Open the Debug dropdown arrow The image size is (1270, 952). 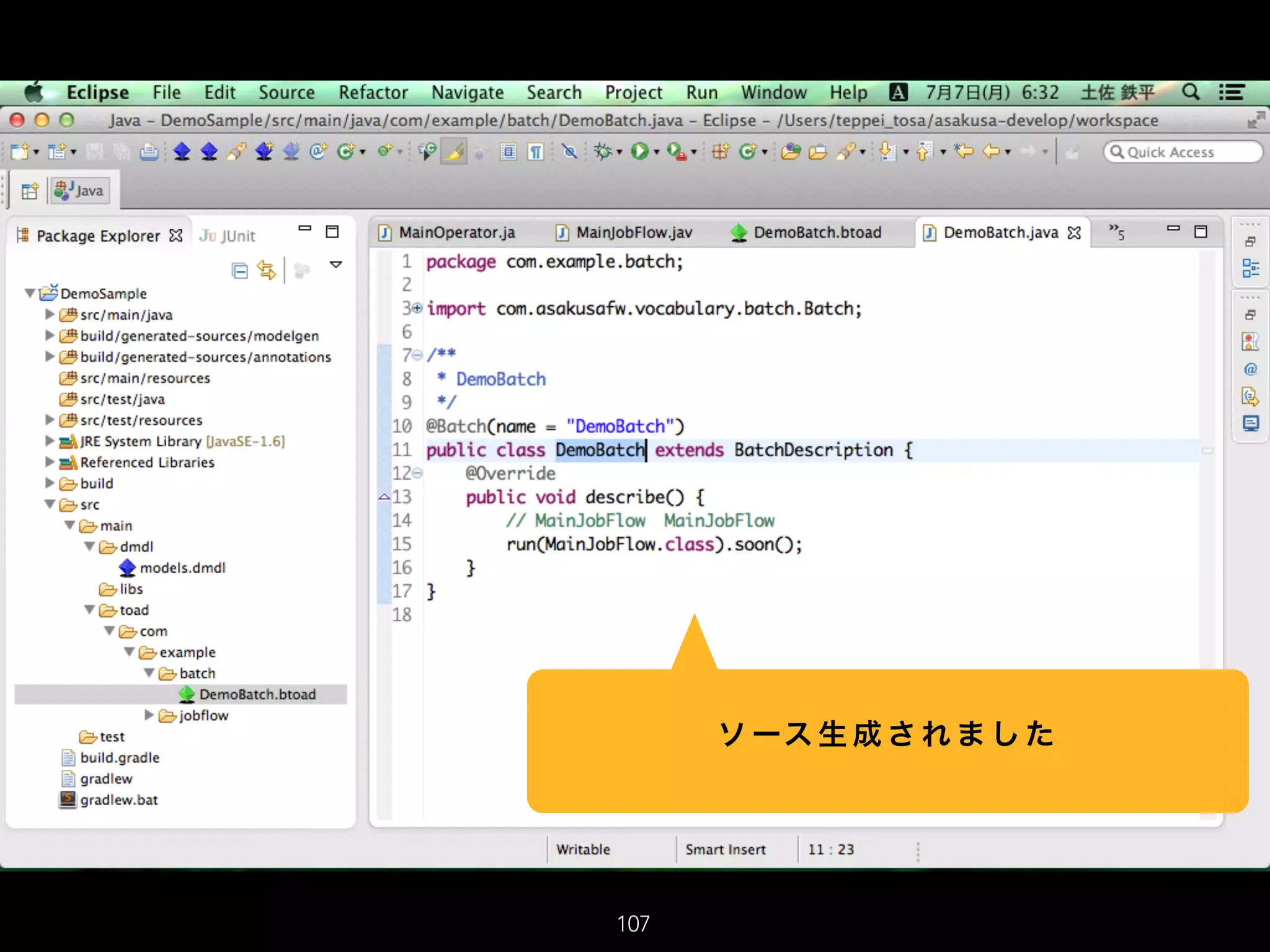[x=619, y=152]
